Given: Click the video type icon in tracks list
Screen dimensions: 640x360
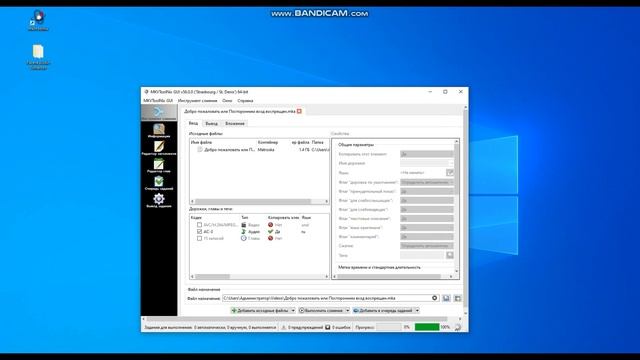Looking at the screenshot, I should point(244,225).
